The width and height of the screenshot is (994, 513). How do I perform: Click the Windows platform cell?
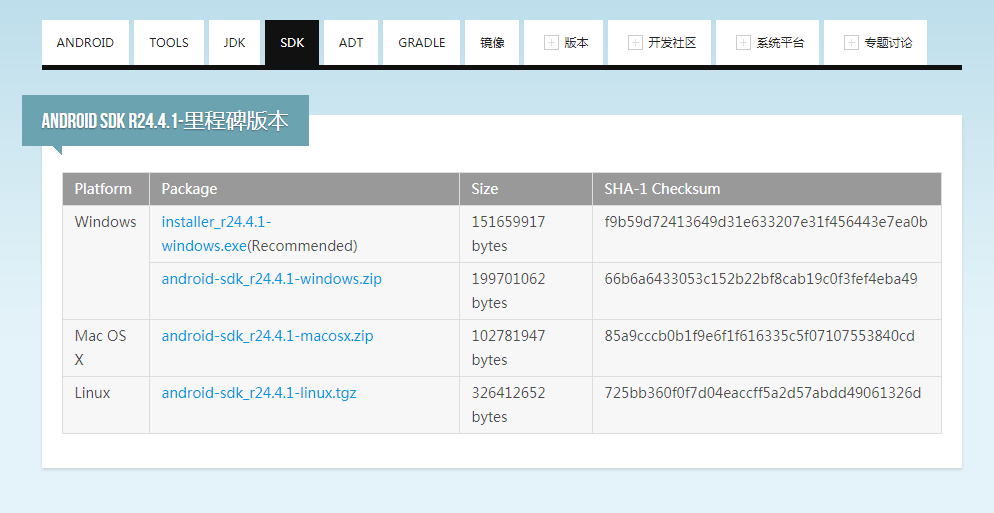[x=106, y=262]
